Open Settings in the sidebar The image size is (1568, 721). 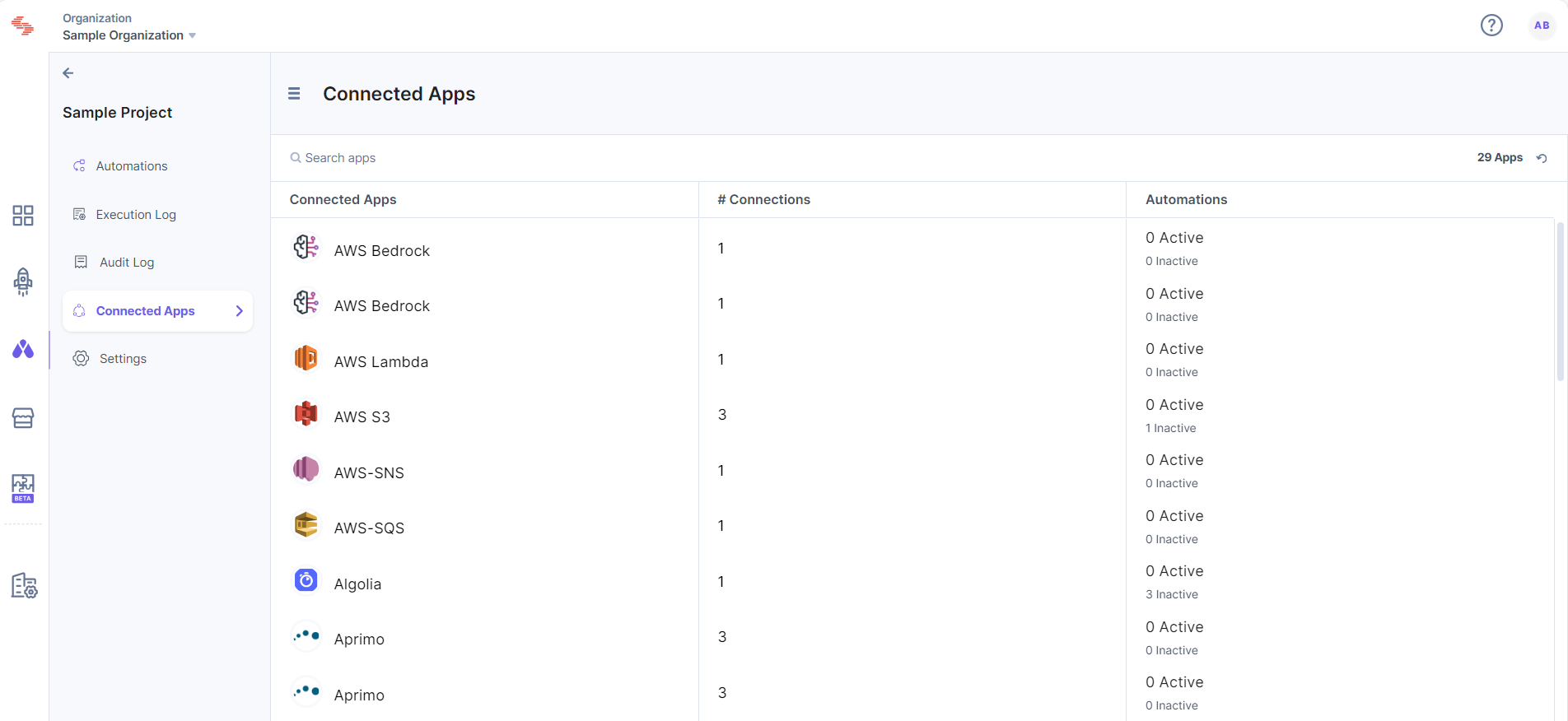pos(123,359)
